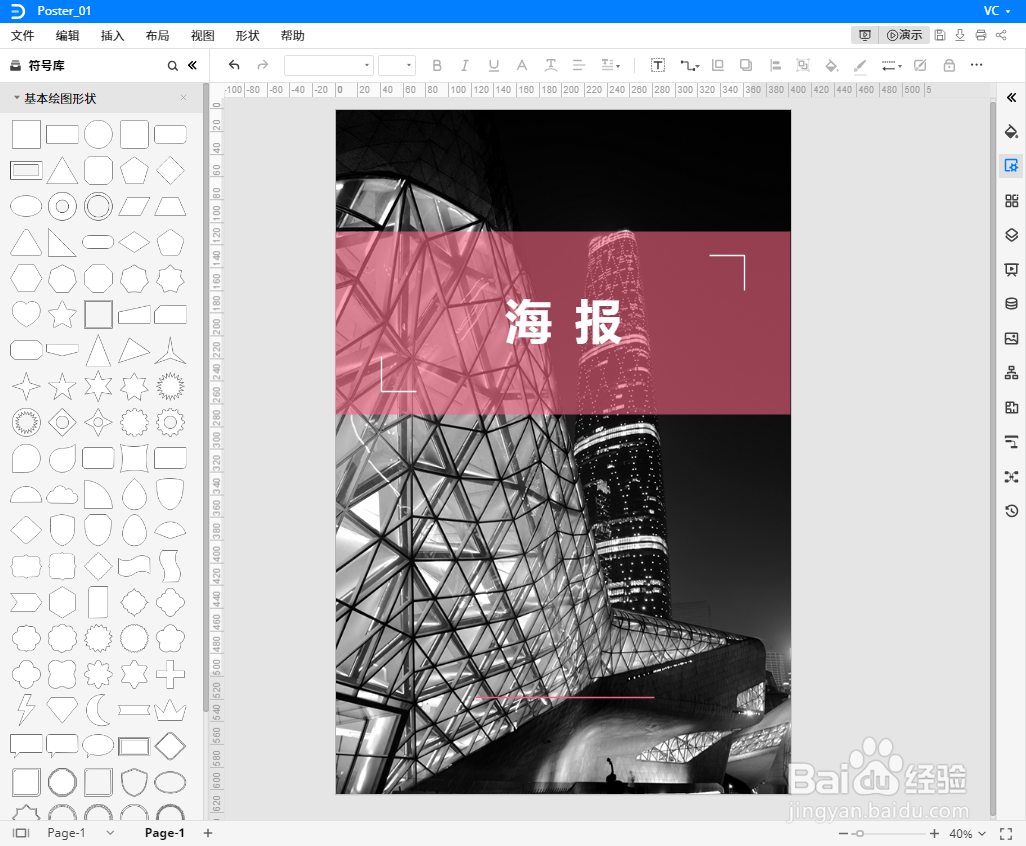
Task: Toggle italic text formatting
Action: [465, 64]
